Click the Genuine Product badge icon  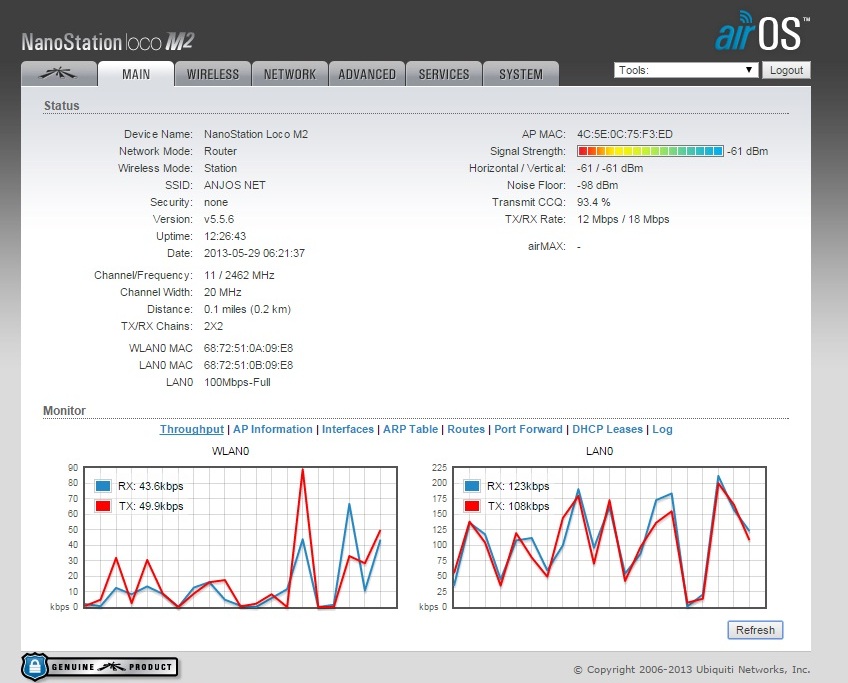coord(100,667)
